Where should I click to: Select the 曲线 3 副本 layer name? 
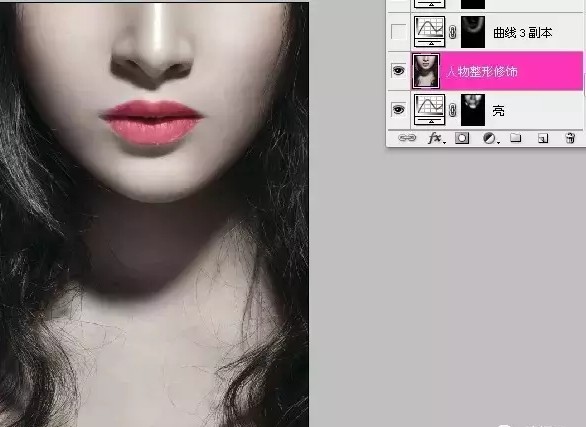click(x=522, y=33)
